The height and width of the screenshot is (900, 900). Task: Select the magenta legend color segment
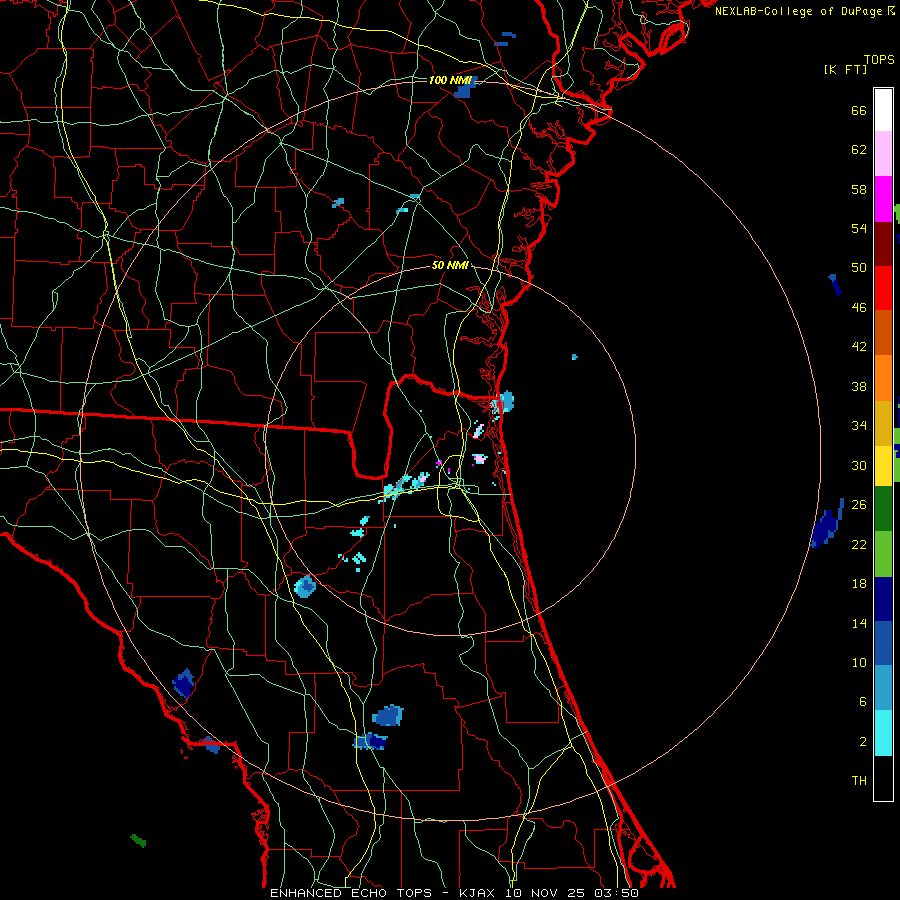point(883,199)
